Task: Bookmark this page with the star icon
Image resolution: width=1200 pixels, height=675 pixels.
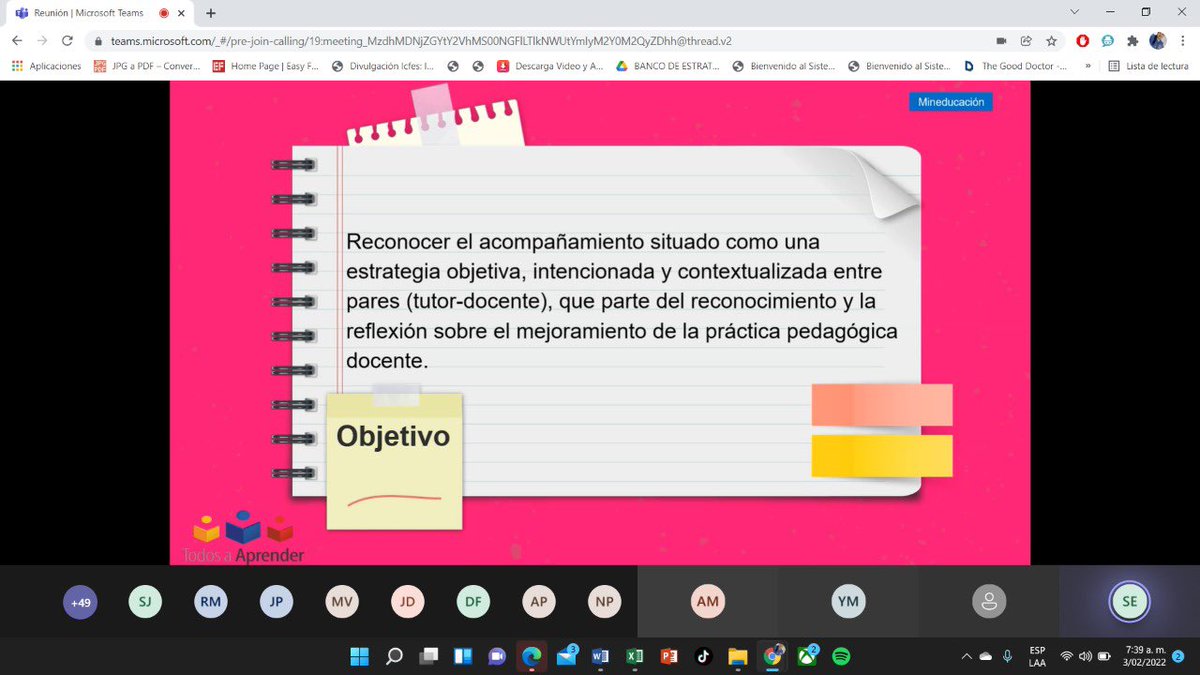Action: (x=1051, y=41)
